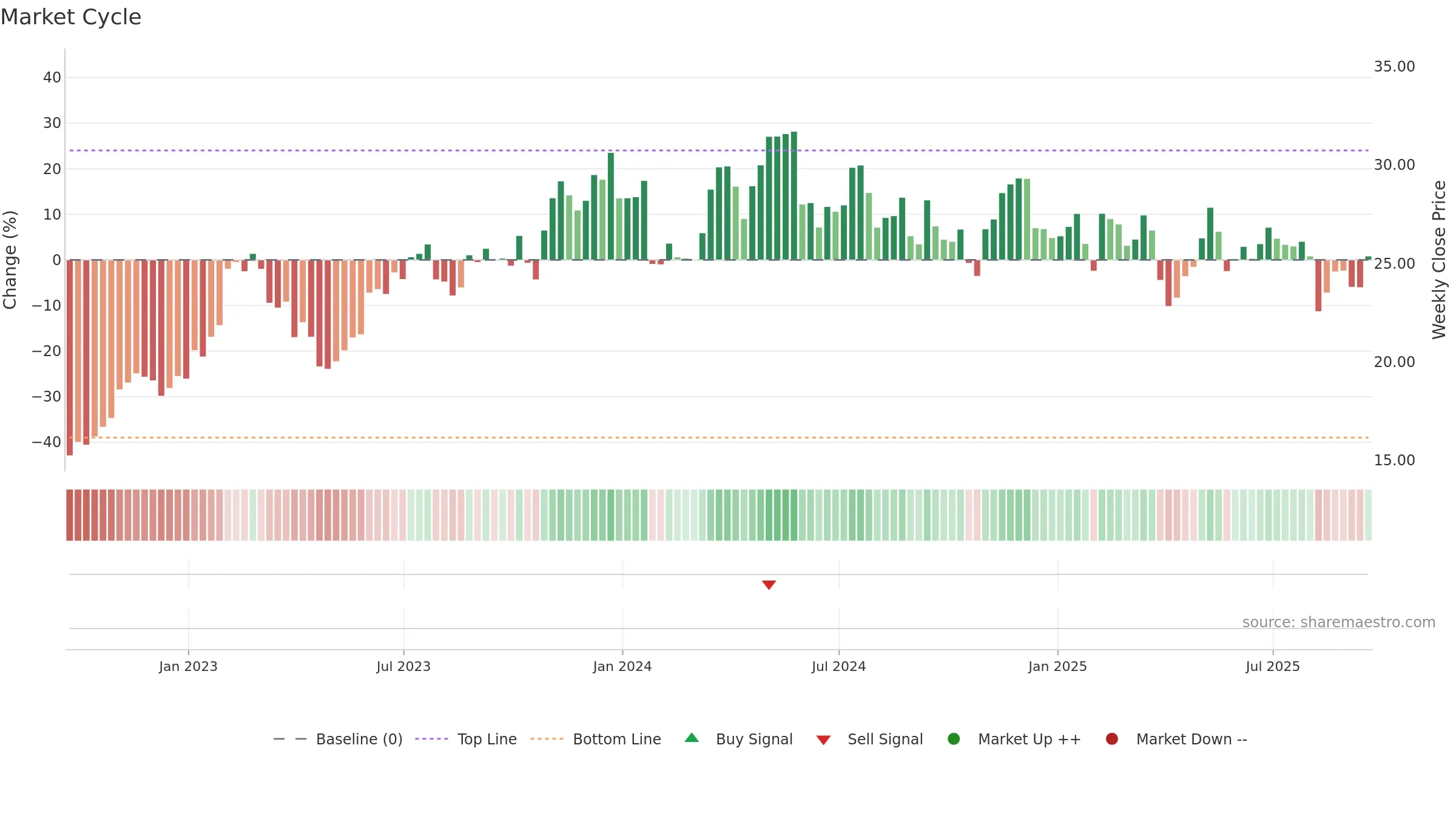Click the 35.00 price axis value
The width and height of the screenshot is (1456, 819).
pyautogui.click(x=1394, y=67)
